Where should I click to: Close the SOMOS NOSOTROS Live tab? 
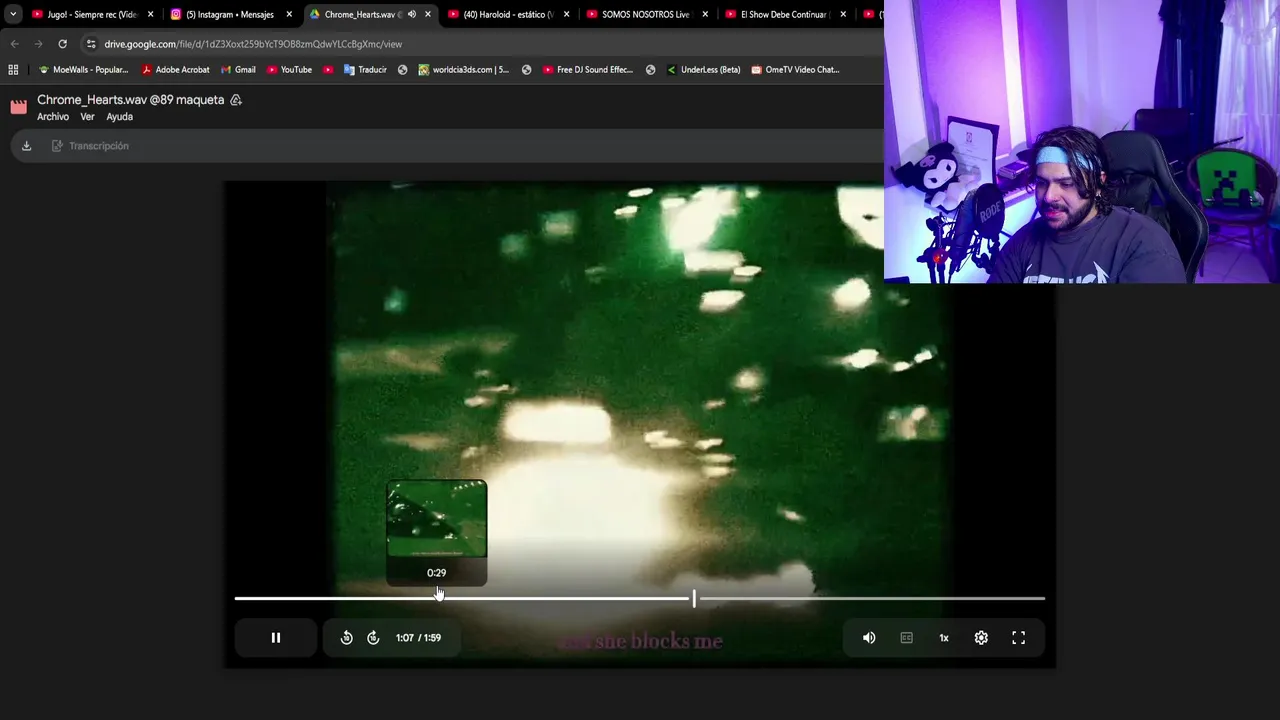tap(705, 14)
